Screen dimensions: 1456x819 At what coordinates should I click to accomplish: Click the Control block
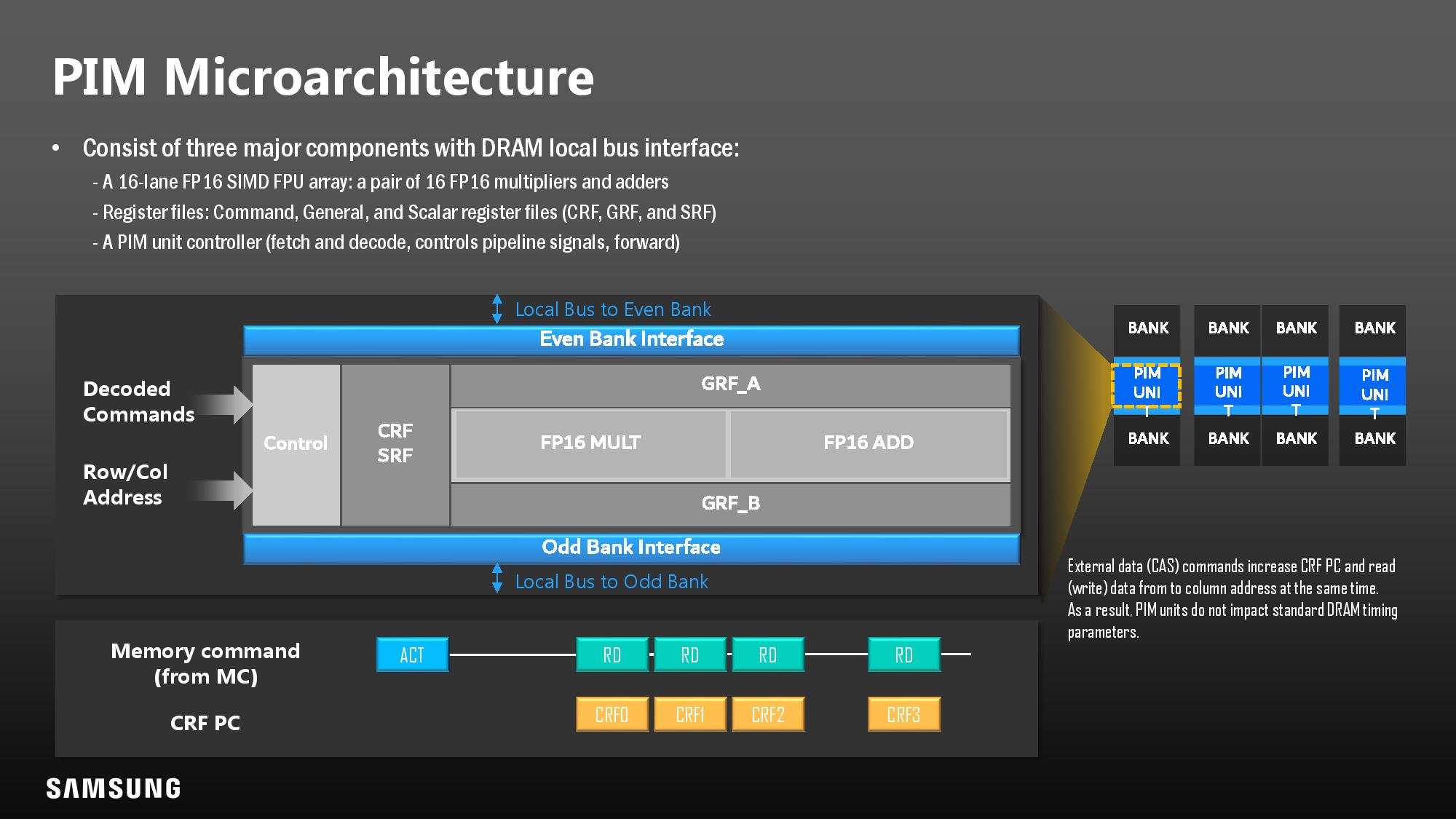click(x=296, y=444)
